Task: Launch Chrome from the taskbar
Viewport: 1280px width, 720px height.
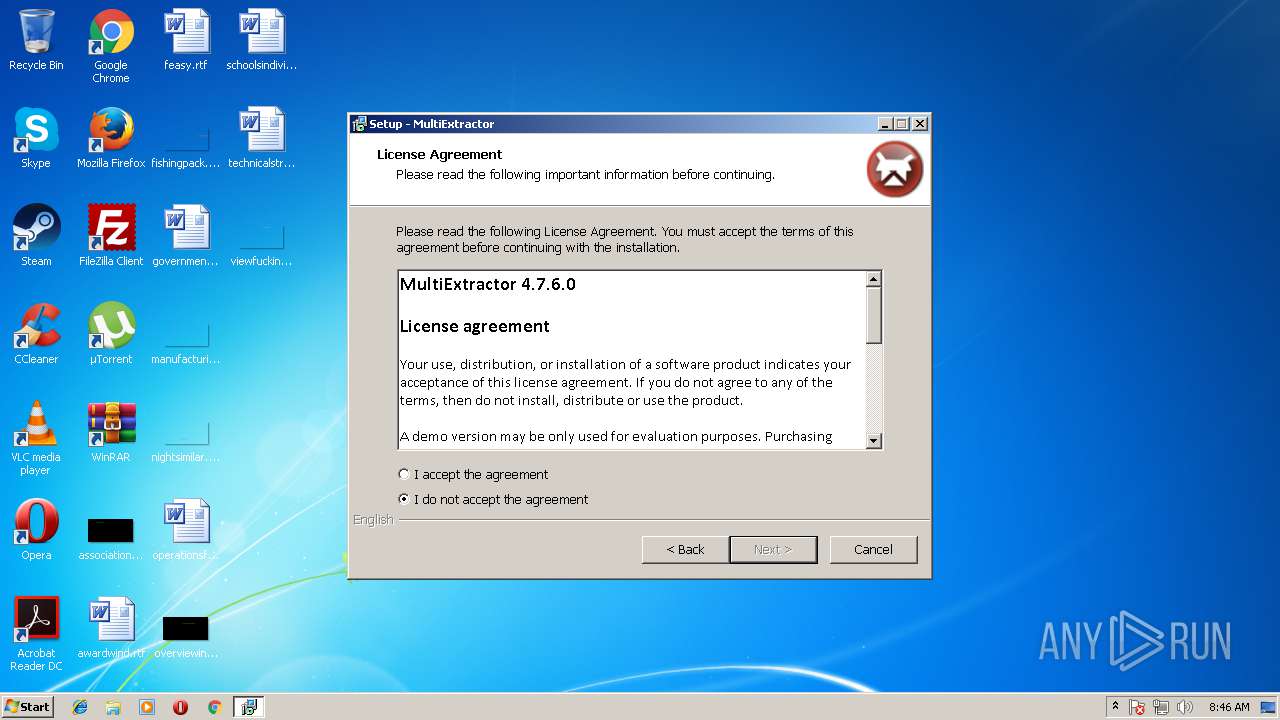Action: click(x=214, y=707)
